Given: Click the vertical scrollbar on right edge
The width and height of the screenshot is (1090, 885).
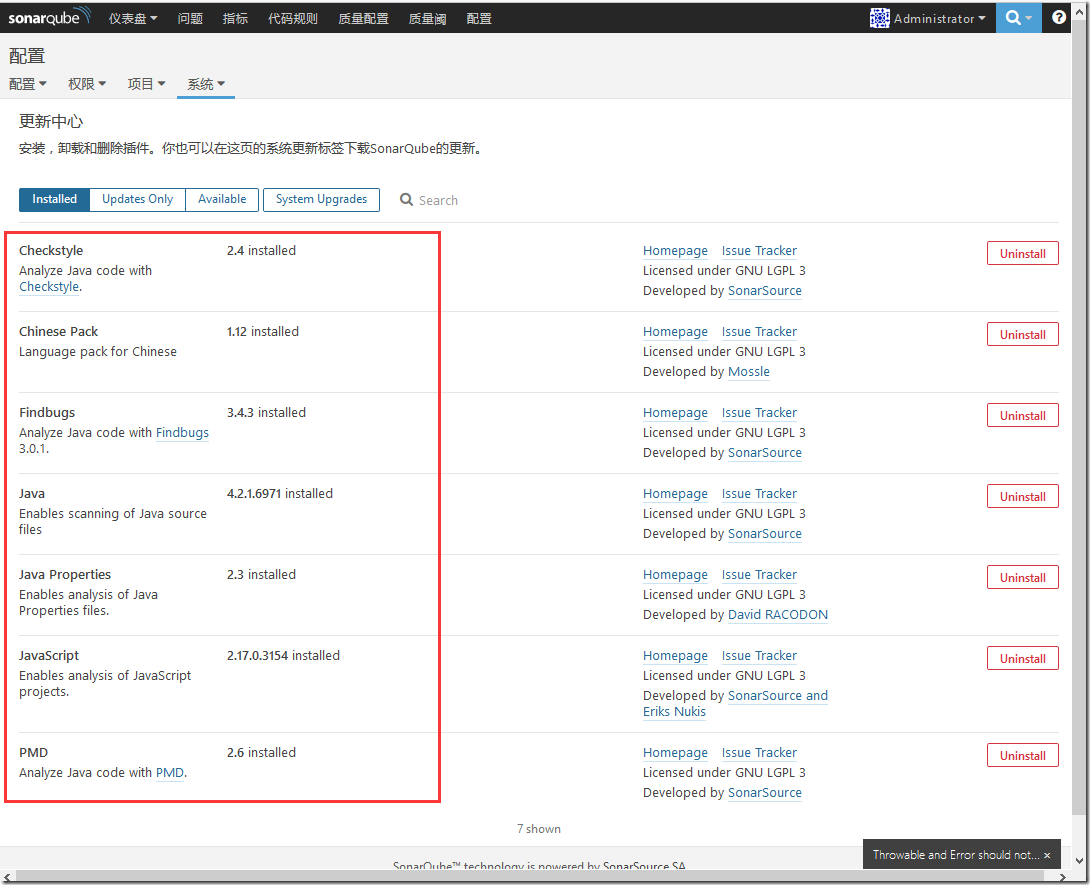Looking at the screenshot, I should pyautogui.click(x=1081, y=417).
